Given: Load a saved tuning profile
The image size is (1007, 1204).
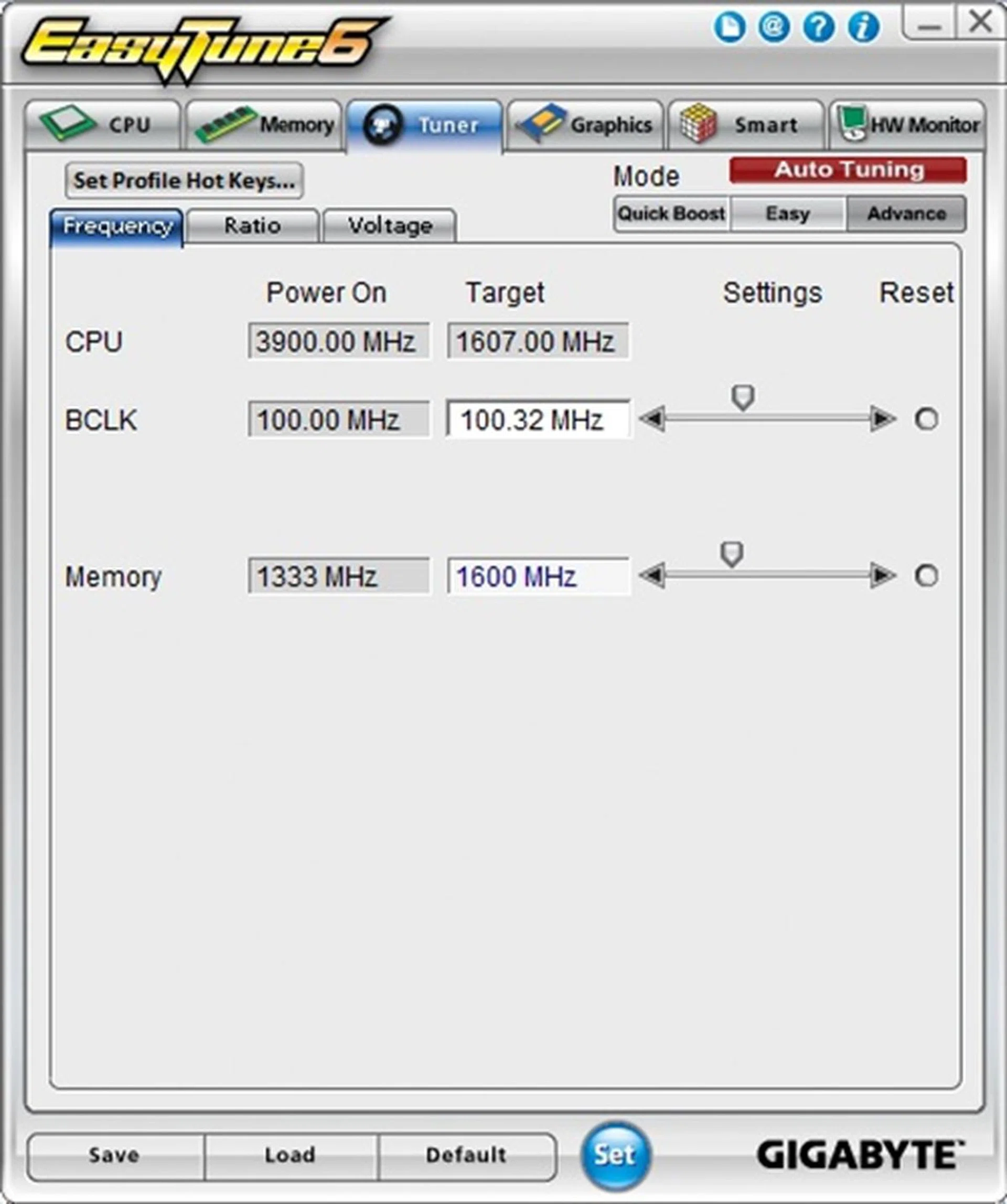Looking at the screenshot, I should (290, 1155).
